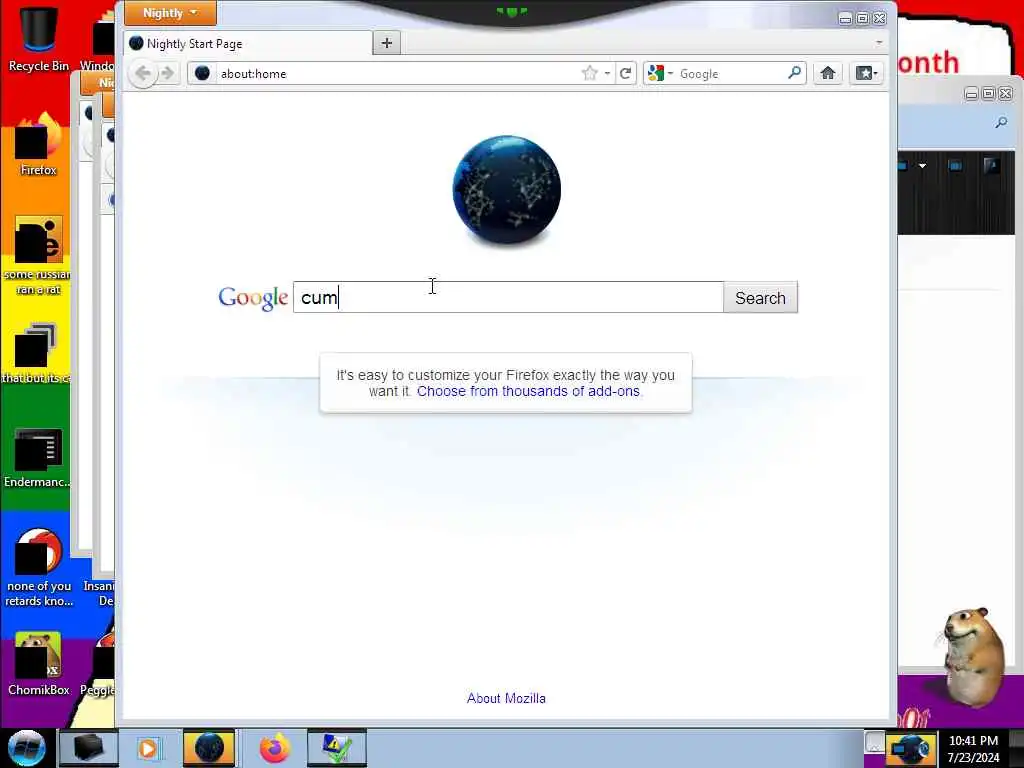
Task: Open the orange Nightly application menu
Action: point(170,12)
